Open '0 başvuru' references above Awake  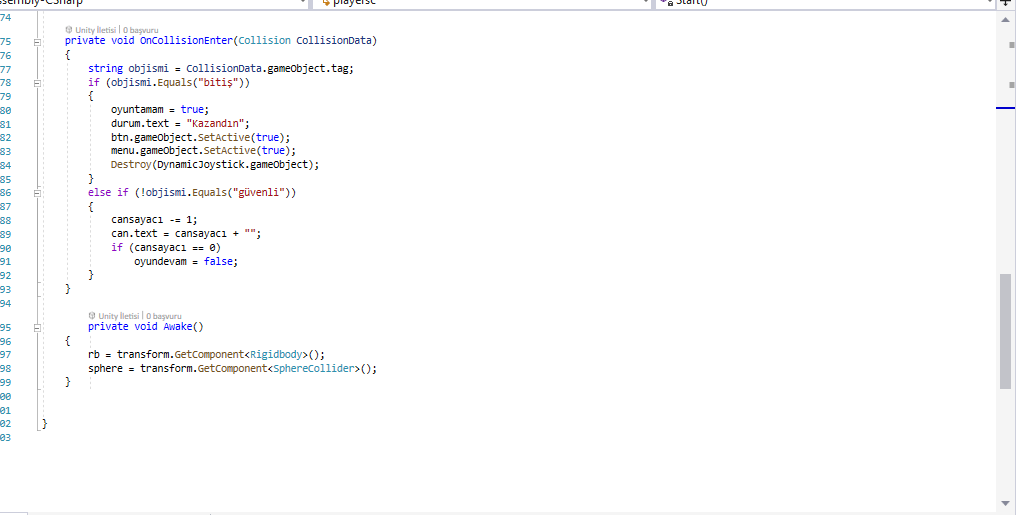click(x=164, y=316)
